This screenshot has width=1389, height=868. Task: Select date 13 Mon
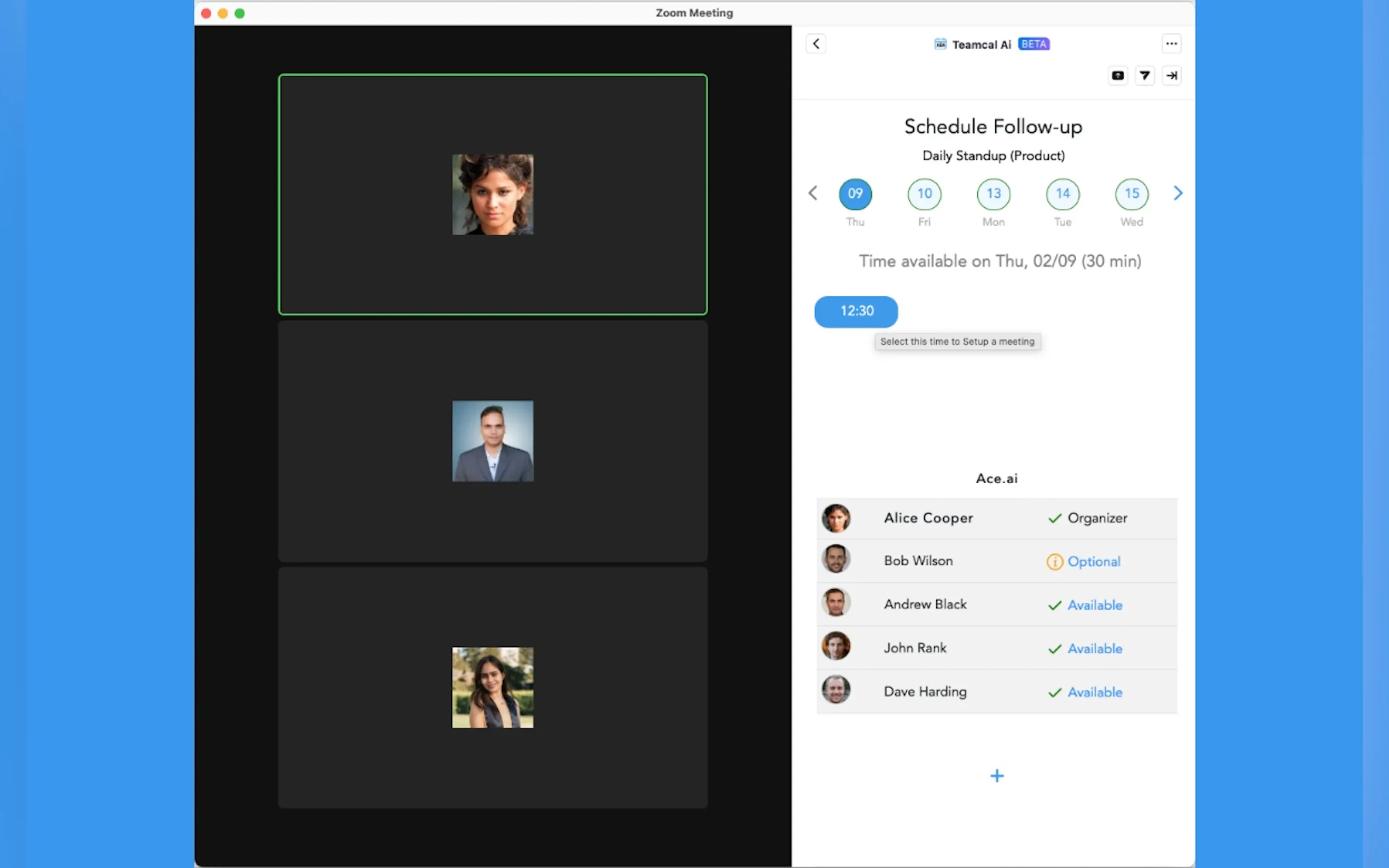coord(994,194)
